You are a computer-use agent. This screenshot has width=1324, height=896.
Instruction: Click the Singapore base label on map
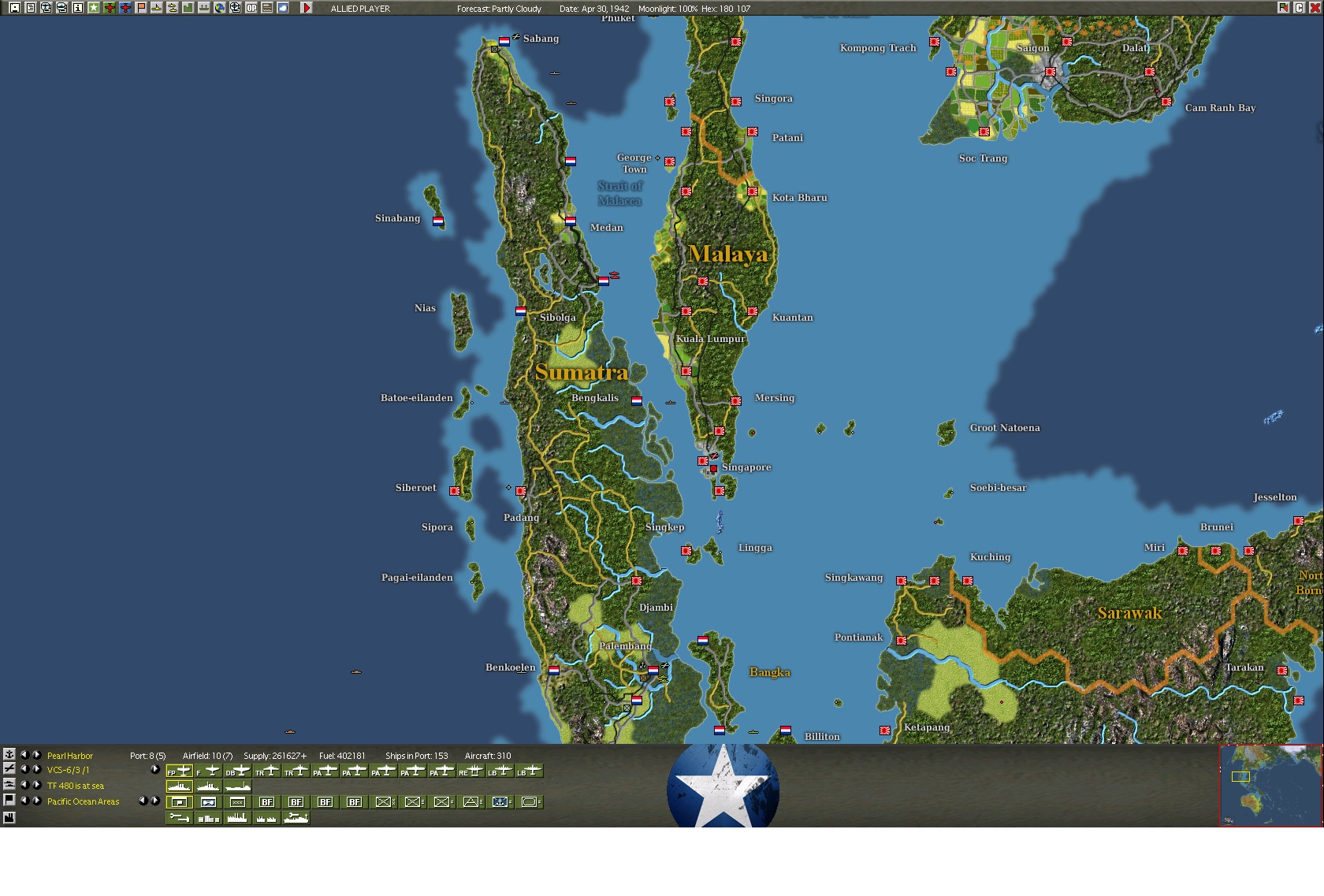[x=746, y=467]
